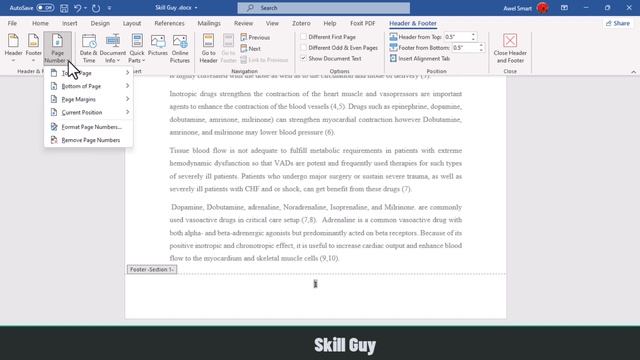The height and width of the screenshot is (360, 640).
Task: Switch to the Review tab
Action: click(x=243, y=23)
